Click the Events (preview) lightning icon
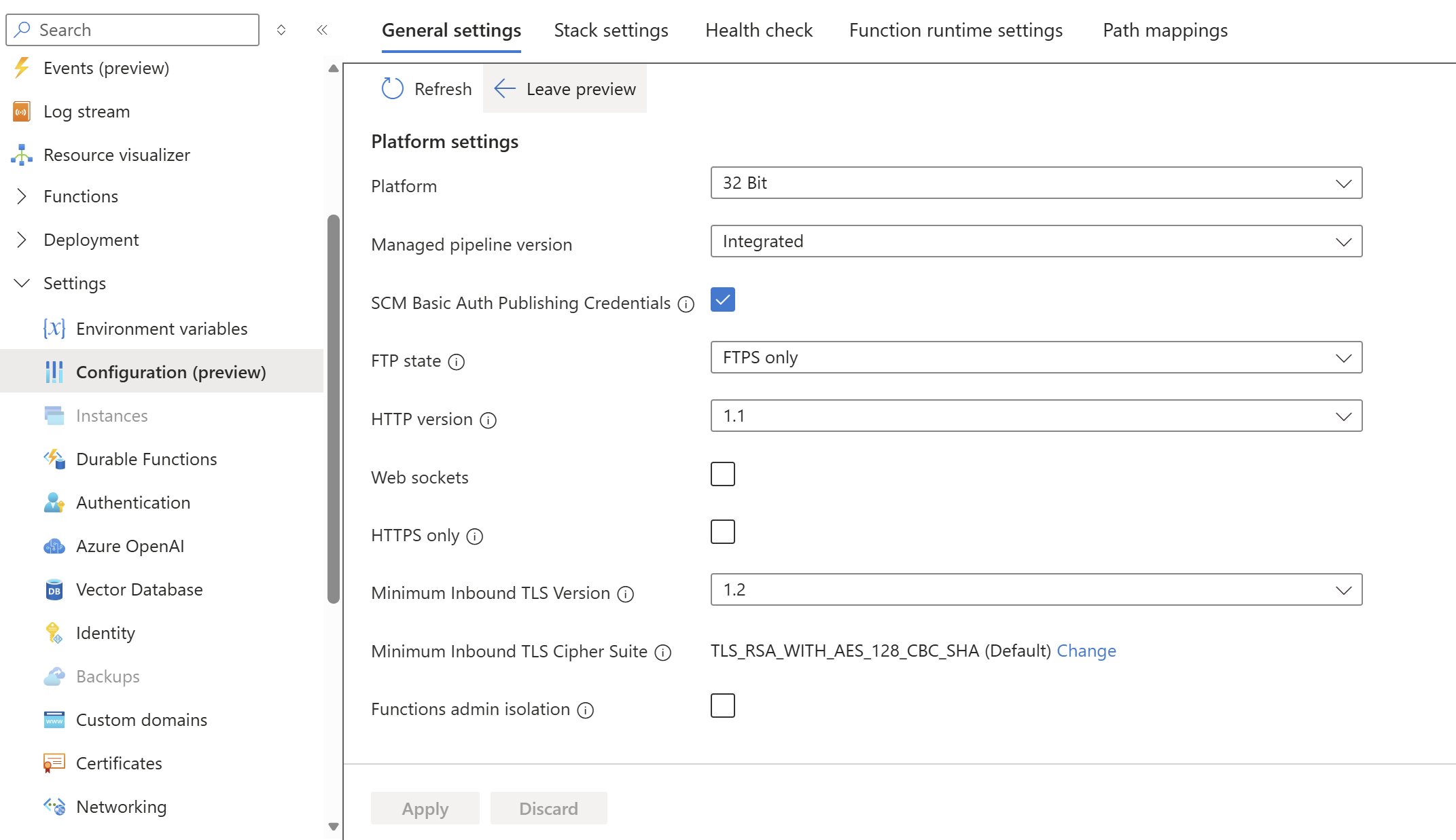The image size is (1456, 840). [22, 68]
